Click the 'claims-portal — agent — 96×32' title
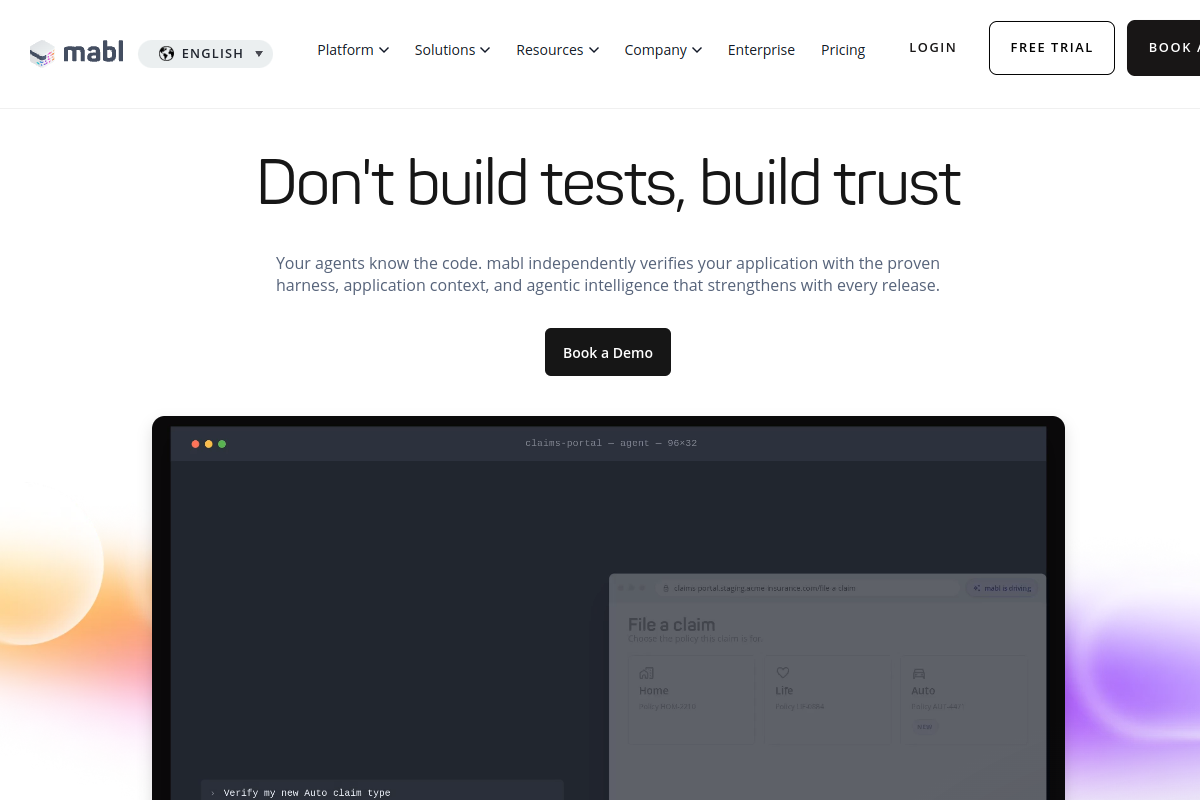Viewport: 1200px width, 800px height. point(611,443)
